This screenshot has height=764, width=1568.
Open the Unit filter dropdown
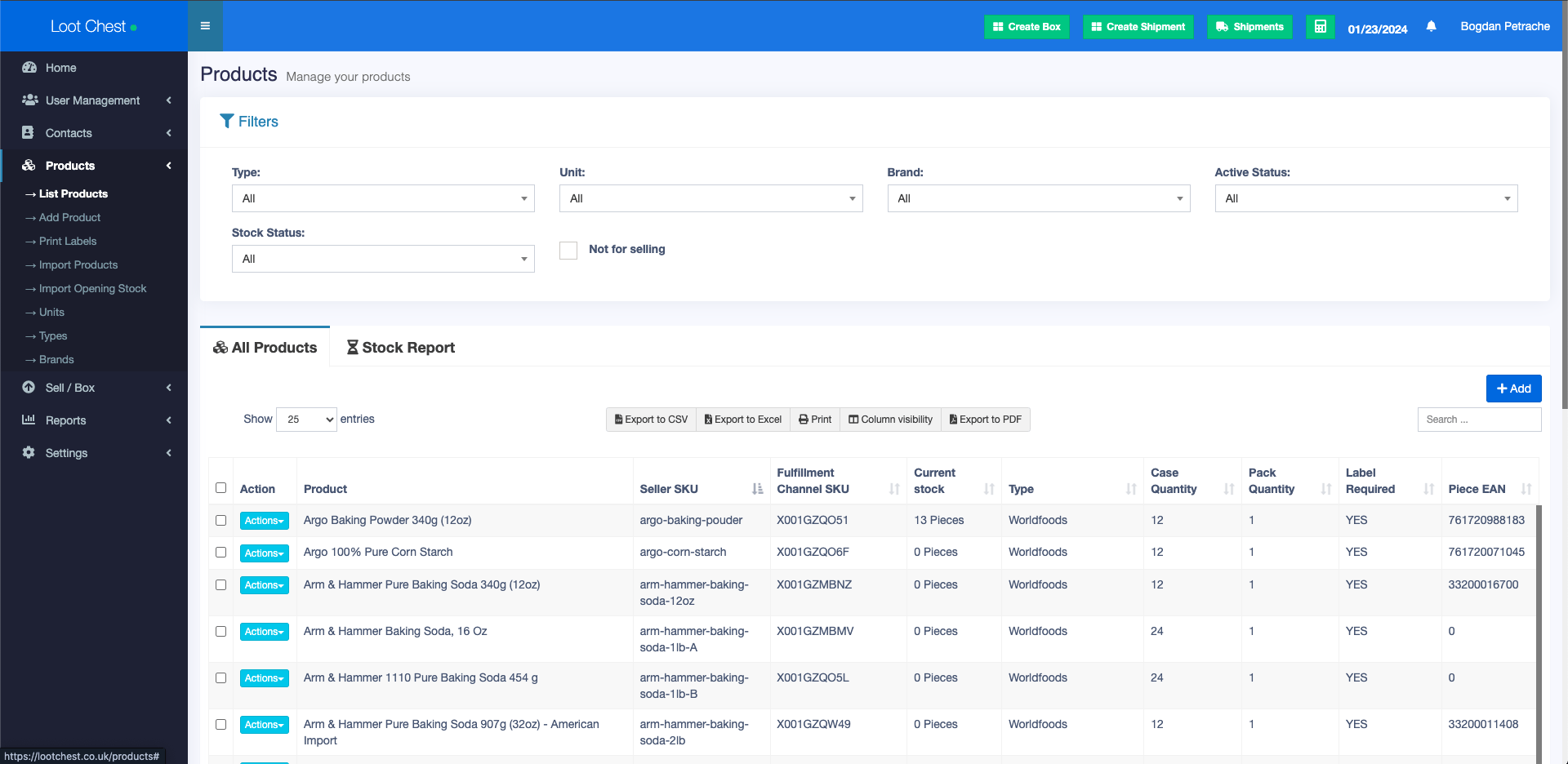pyautogui.click(x=710, y=198)
